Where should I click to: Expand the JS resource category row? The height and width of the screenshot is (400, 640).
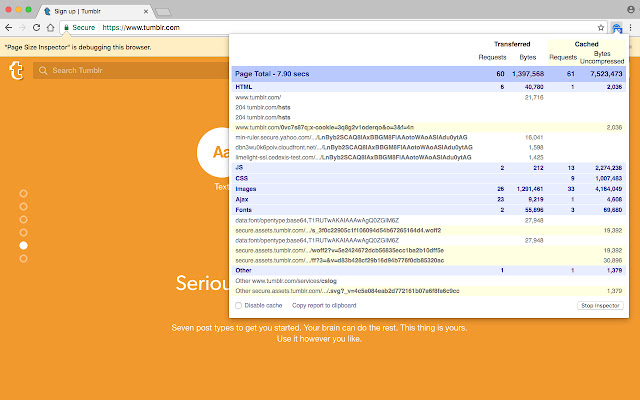coord(240,167)
